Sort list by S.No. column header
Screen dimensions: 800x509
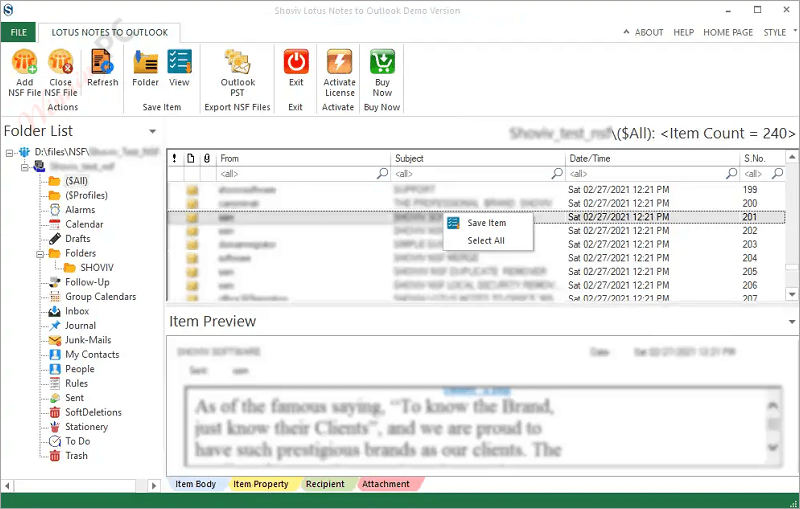click(763, 159)
